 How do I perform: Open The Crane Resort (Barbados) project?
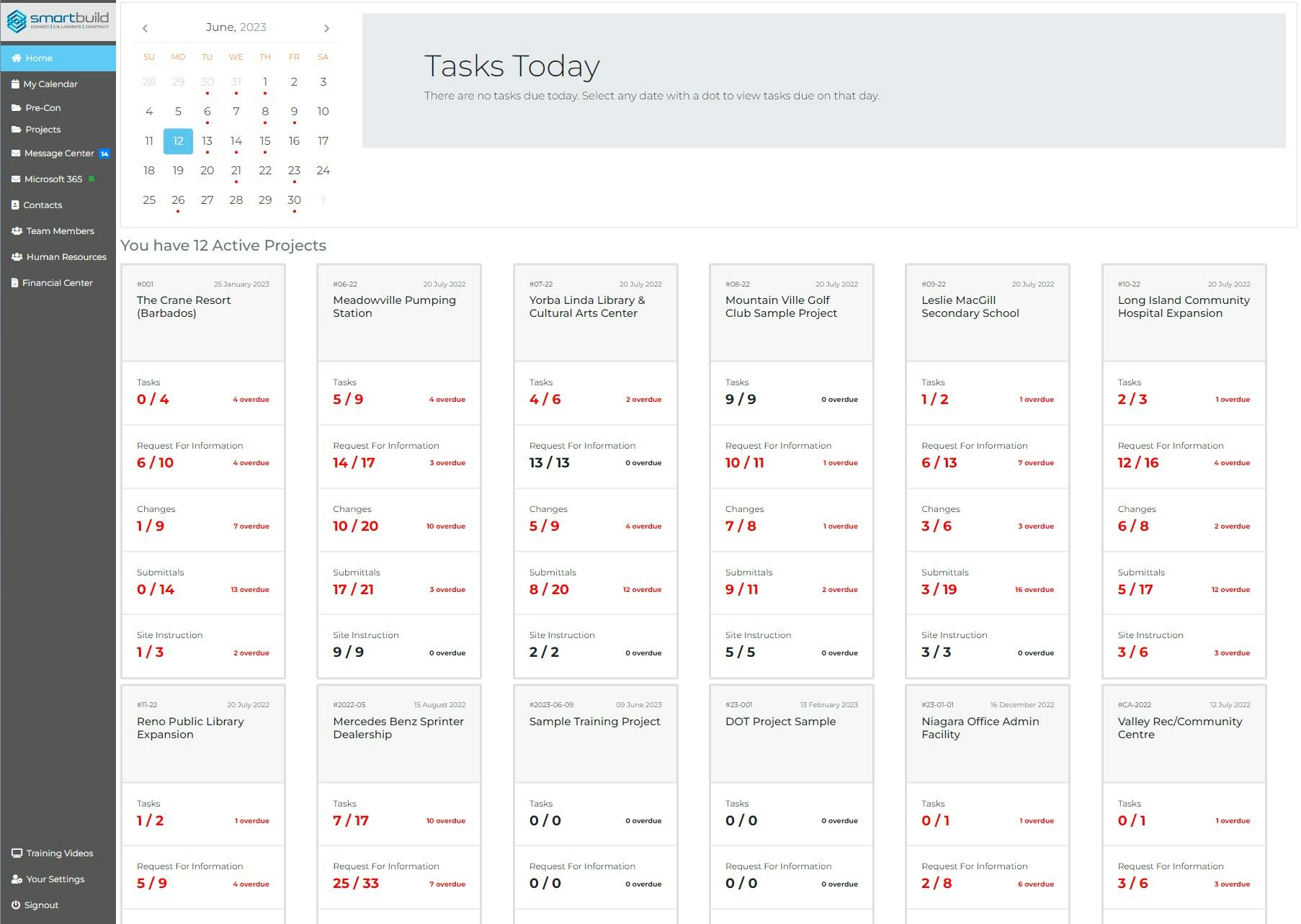tap(184, 306)
